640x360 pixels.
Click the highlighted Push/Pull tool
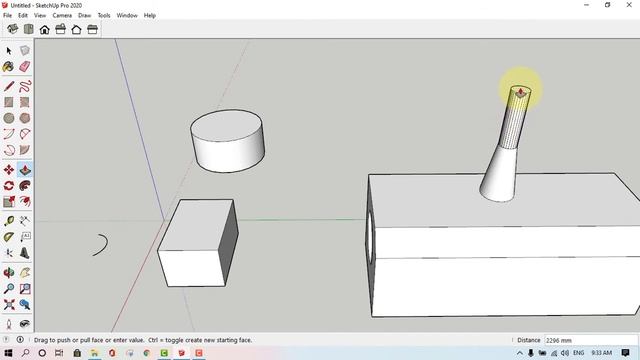click(25, 170)
